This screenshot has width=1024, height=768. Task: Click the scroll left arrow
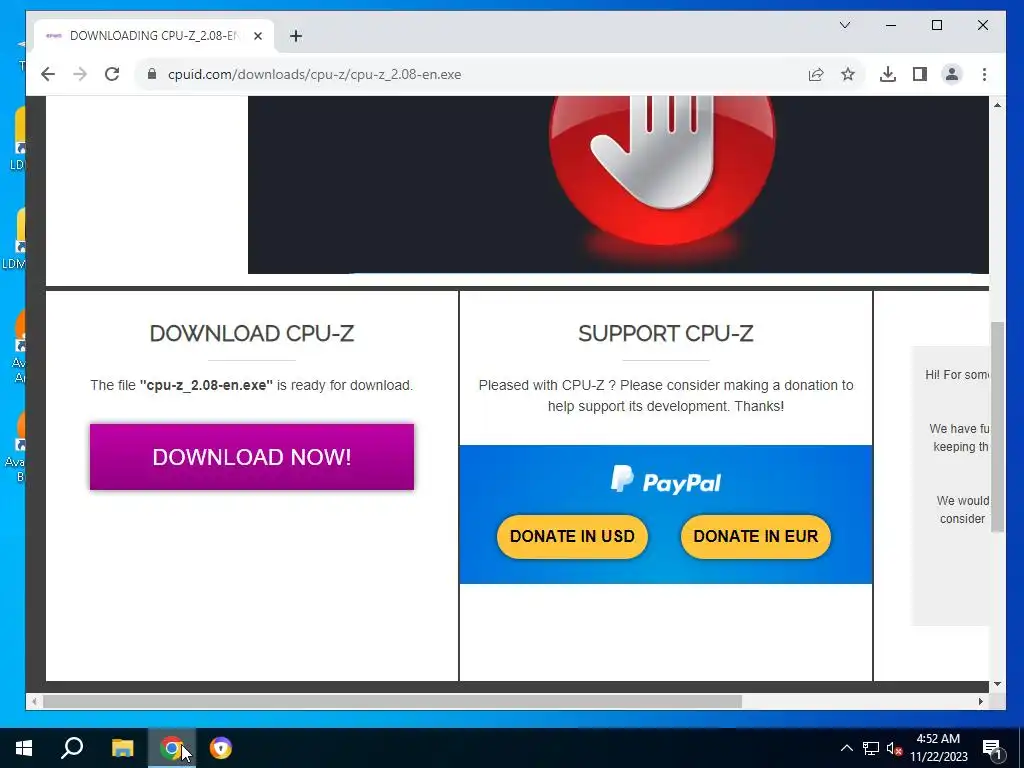[x=35, y=701]
